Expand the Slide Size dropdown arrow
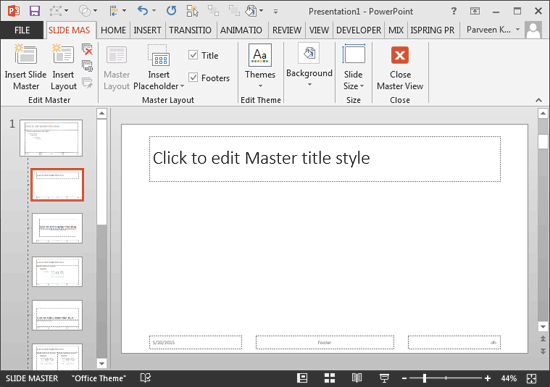 point(362,86)
